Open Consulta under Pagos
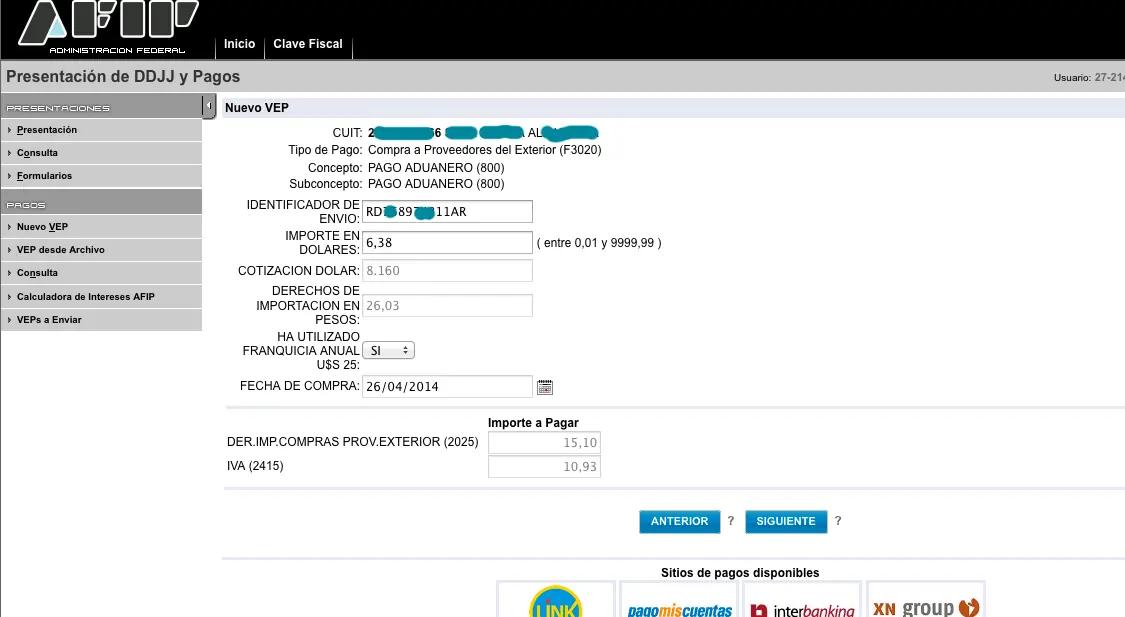This screenshot has height=617, width=1125. point(101,273)
